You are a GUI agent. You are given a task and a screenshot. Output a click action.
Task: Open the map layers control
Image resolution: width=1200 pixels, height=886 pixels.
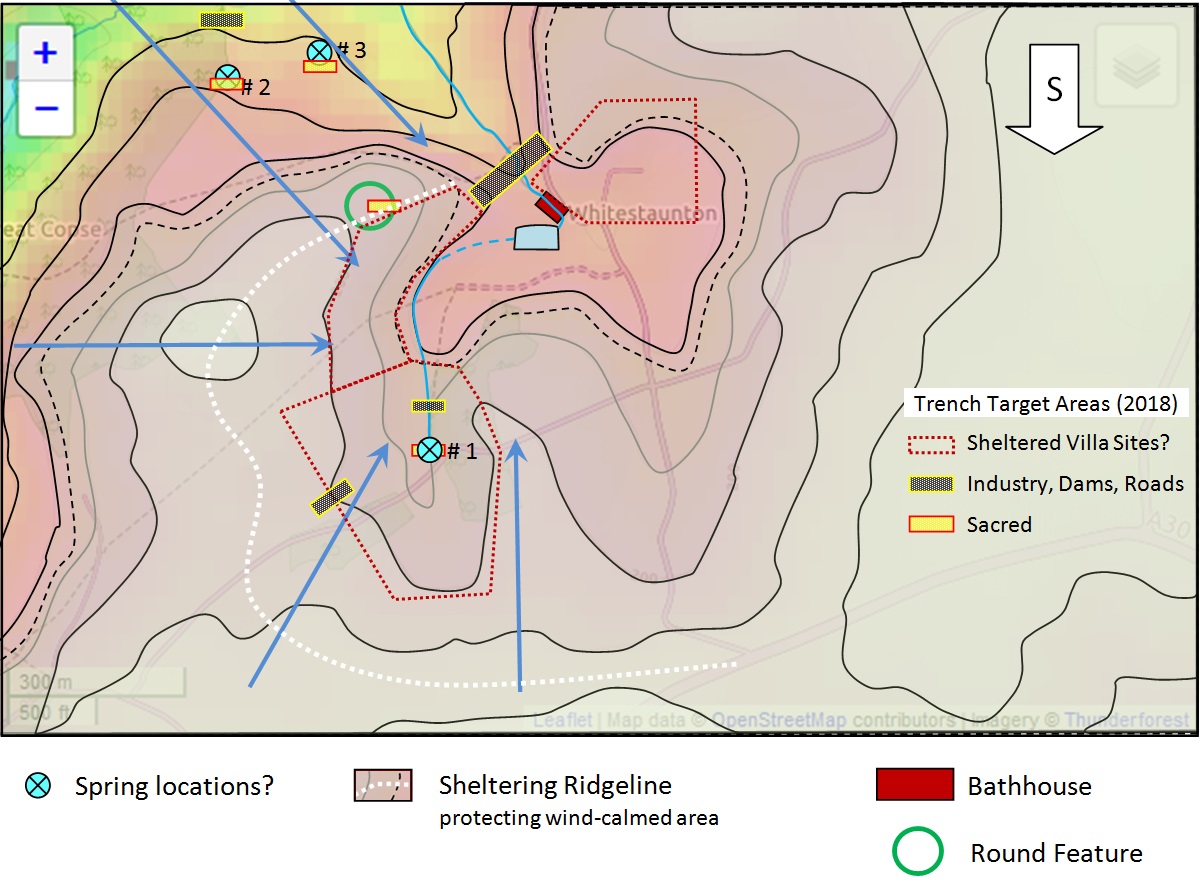pyautogui.click(x=1134, y=66)
